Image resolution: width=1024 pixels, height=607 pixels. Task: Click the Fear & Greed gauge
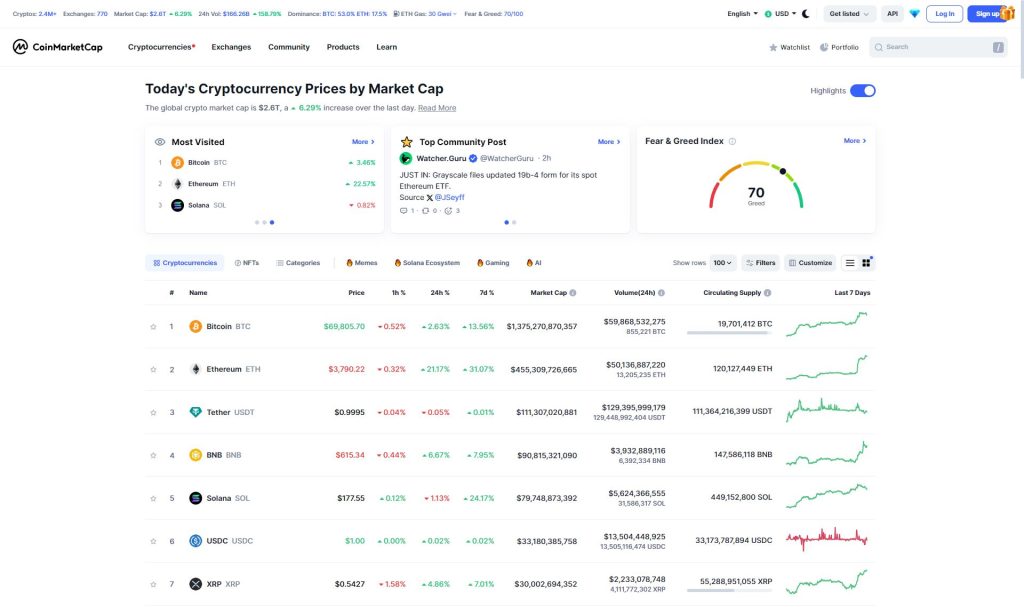tap(756, 185)
